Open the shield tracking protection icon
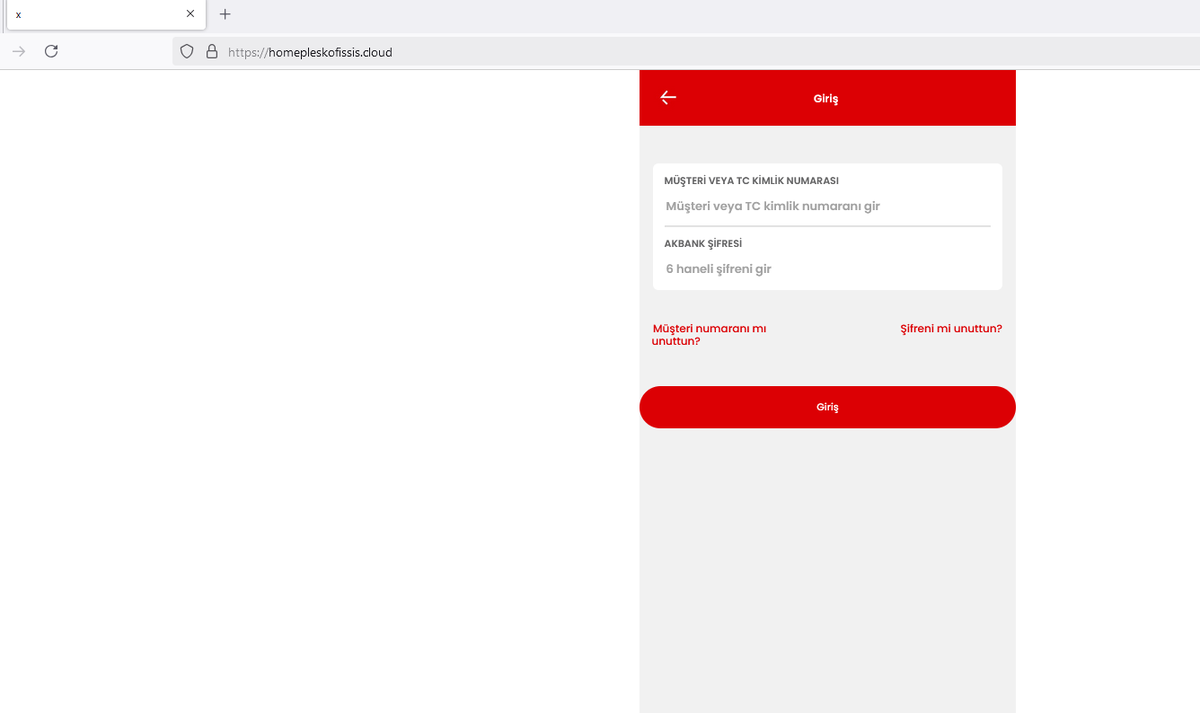The width and height of the screenshot is (1200, 713). click(x=186, y=52)
